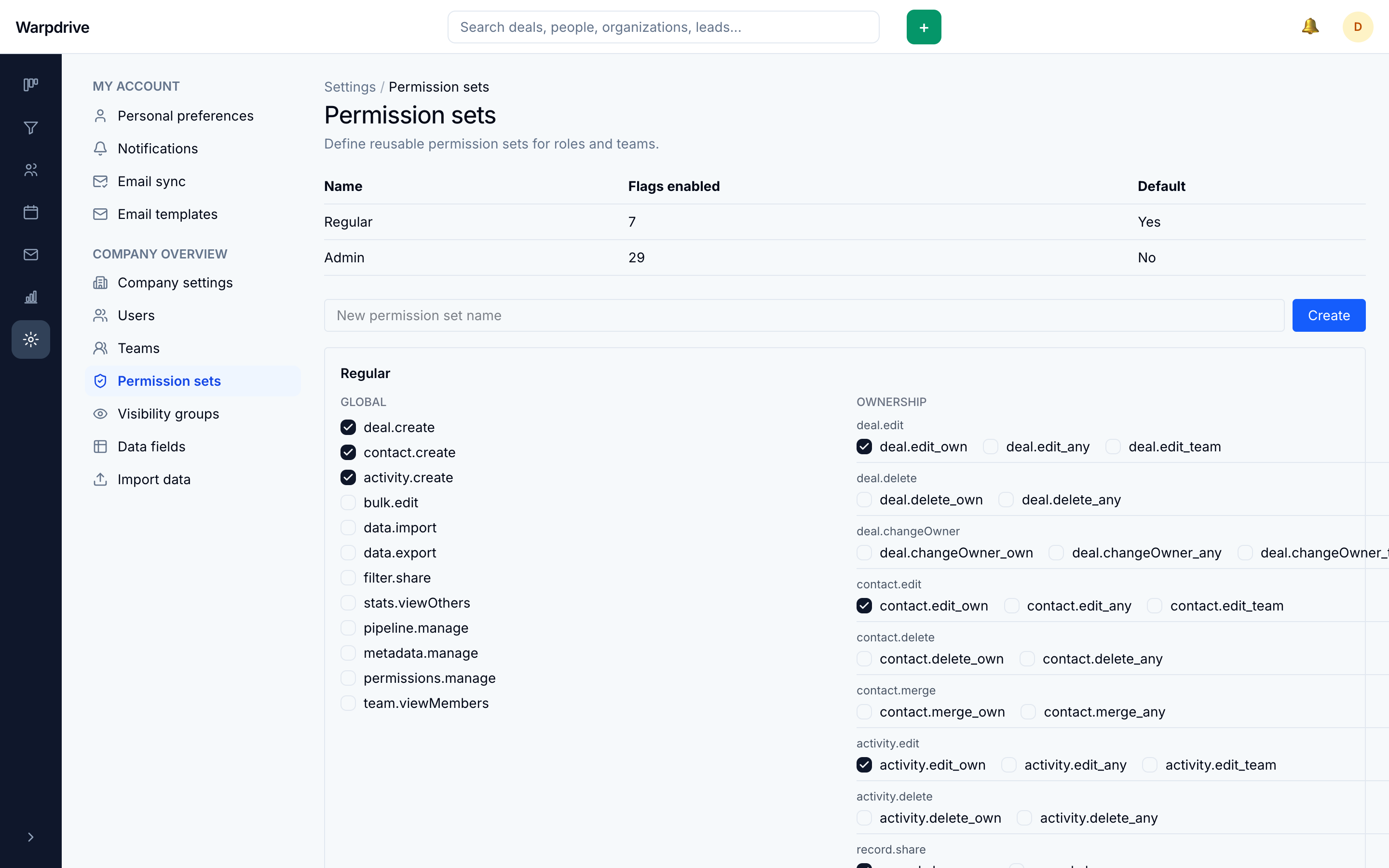The image size is (1389, 868).
Task: Check the activity.delete_any option
Action: tap(1024, 818)
